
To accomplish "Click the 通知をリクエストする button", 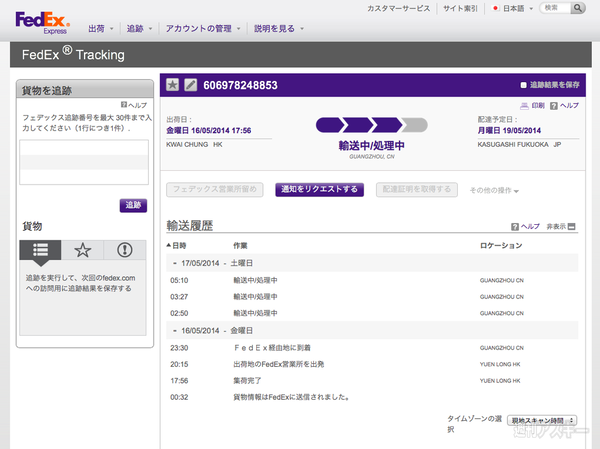I will tap(321, 190).
